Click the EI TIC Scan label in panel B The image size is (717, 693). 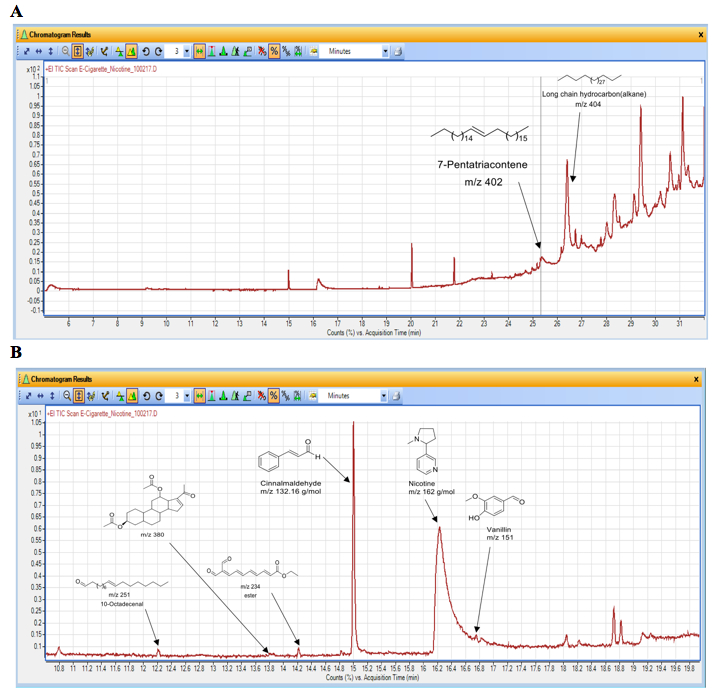tap(102, 413)
